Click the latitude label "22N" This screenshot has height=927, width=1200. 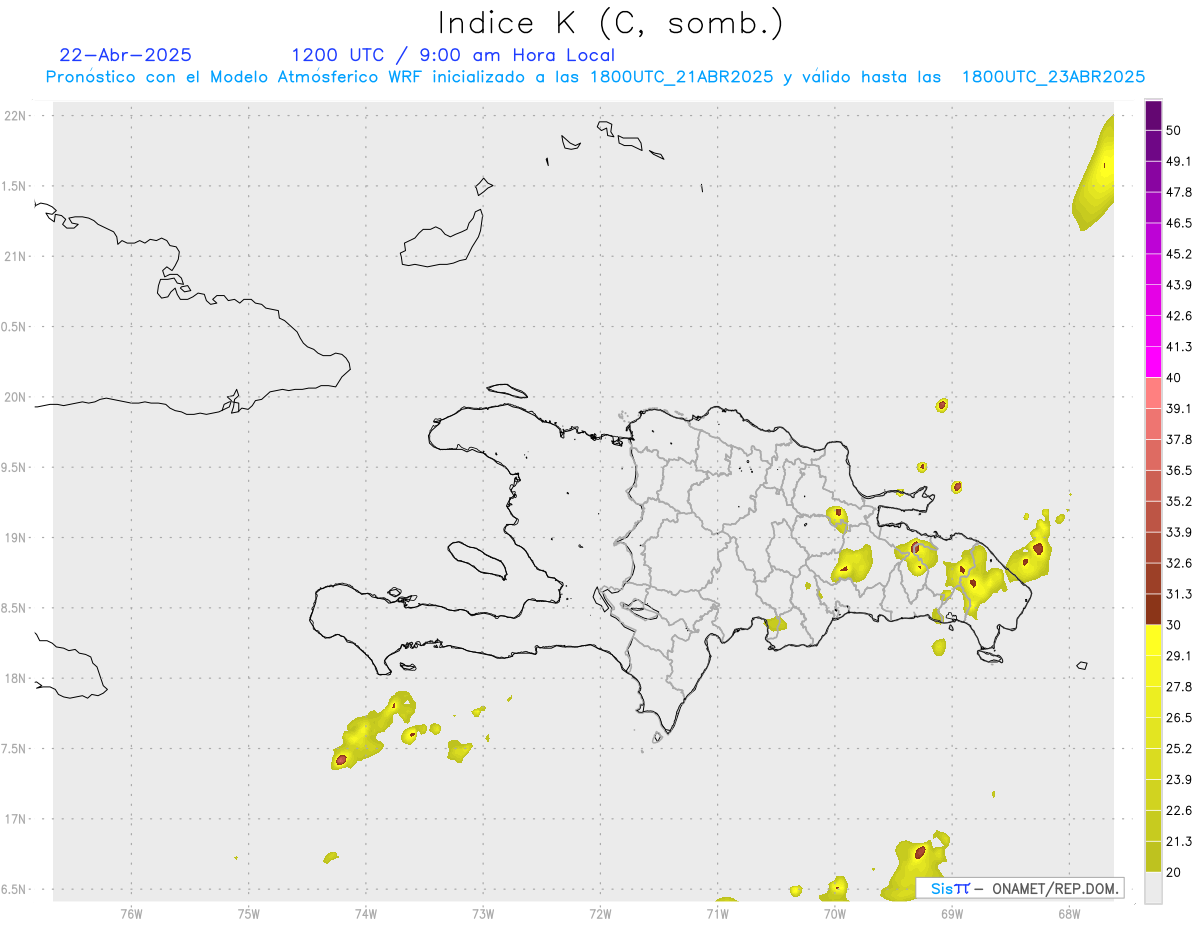pyautogui.click(x=15, y=116)
